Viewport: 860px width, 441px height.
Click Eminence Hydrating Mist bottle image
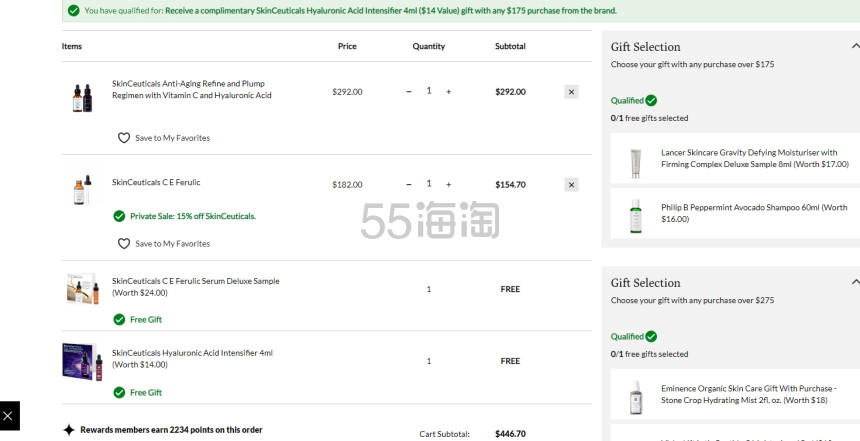coord(636,397)
